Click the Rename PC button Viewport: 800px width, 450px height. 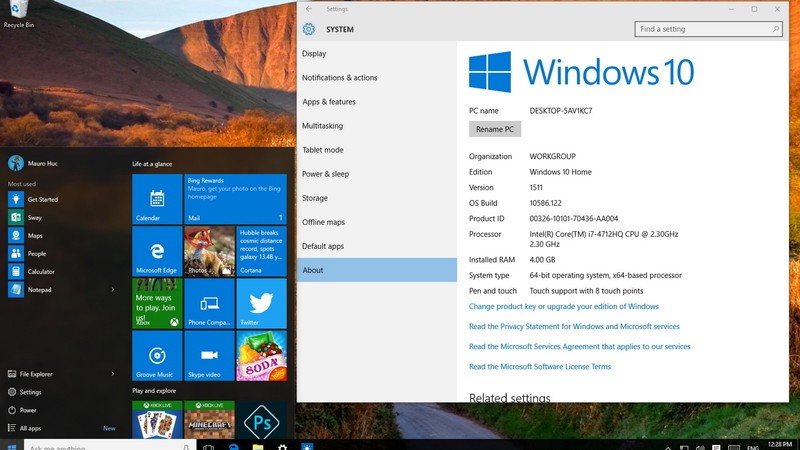(x=495, y=129)
